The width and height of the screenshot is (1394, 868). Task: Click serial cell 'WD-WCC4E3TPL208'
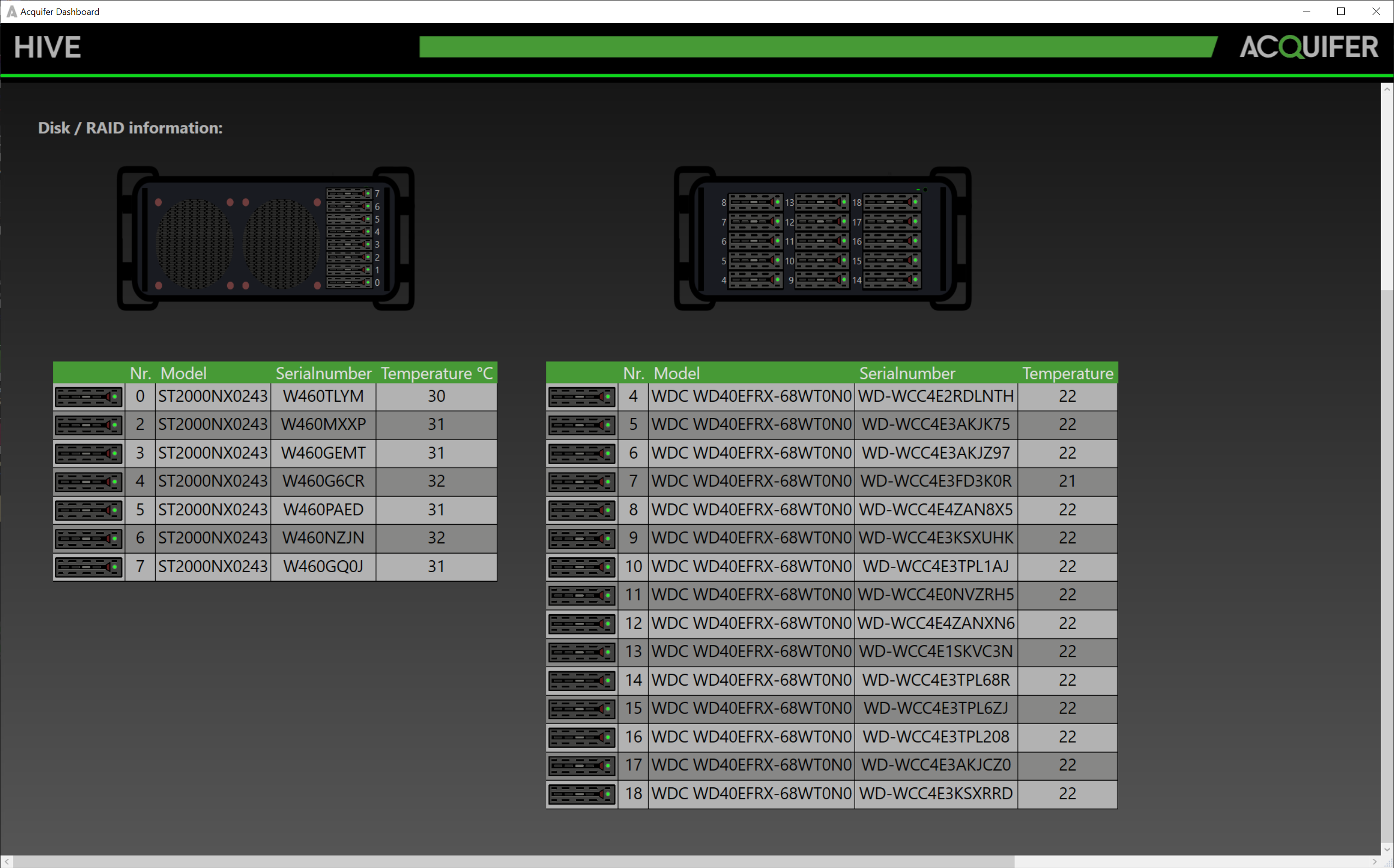coord(936,738)
